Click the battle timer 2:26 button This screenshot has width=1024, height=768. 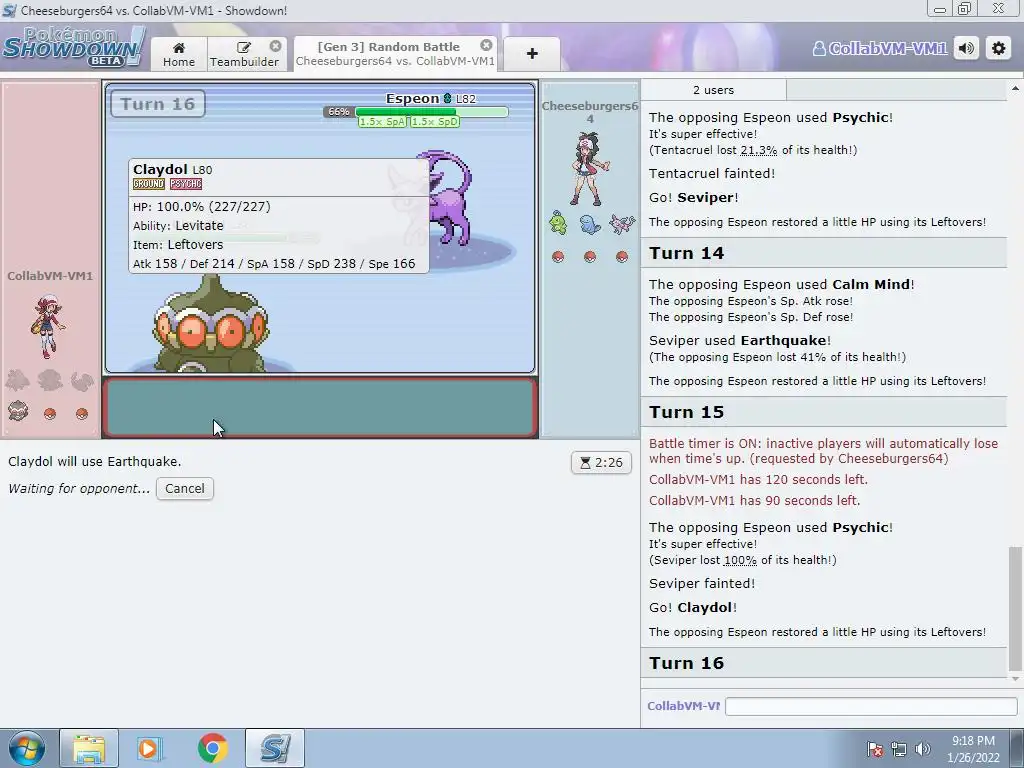click(x=601, y=462)
